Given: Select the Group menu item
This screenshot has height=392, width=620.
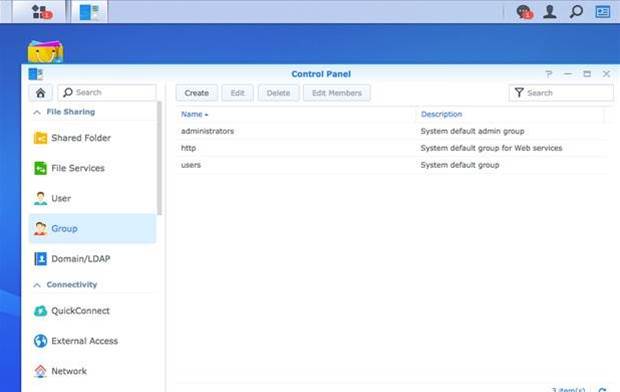Looking at the screenshot, I should point(93,228).
